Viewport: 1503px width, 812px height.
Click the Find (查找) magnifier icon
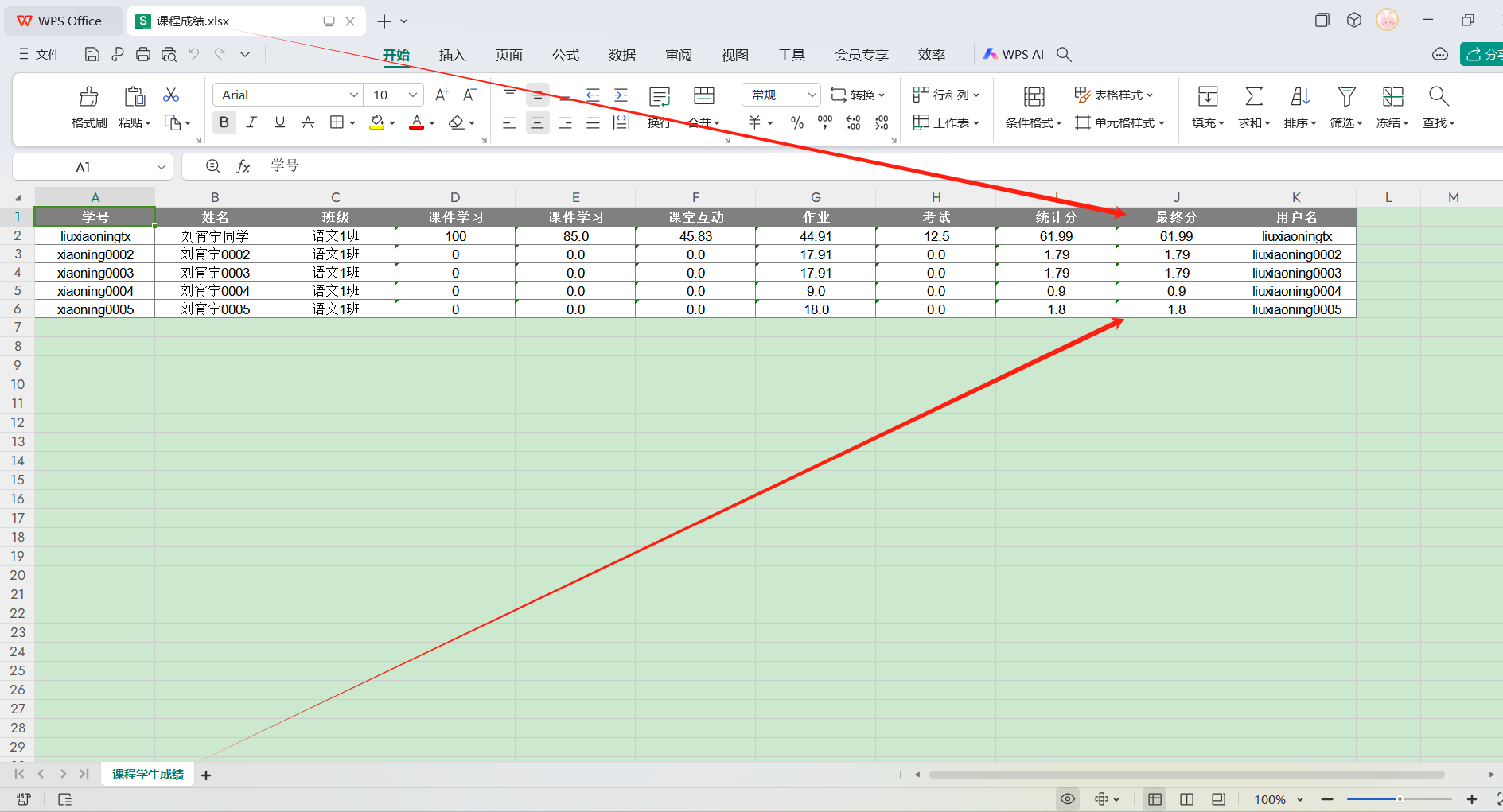tap(1438, 97)
